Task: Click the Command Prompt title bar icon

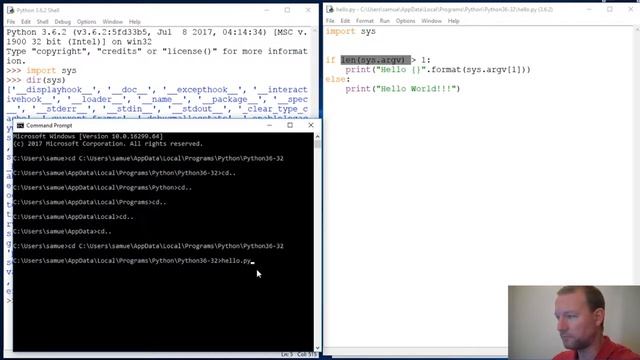Action: click(x=20, y=125)
